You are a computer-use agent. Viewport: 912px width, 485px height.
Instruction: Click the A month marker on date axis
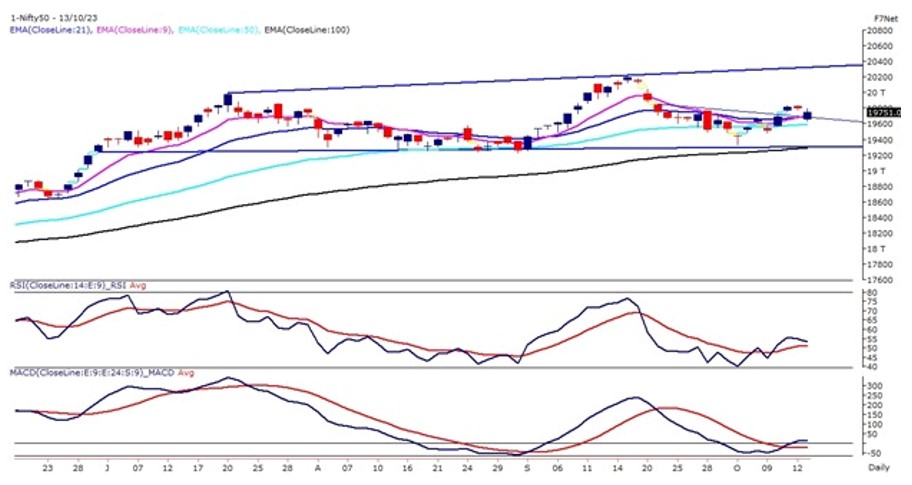click(317, 467)
